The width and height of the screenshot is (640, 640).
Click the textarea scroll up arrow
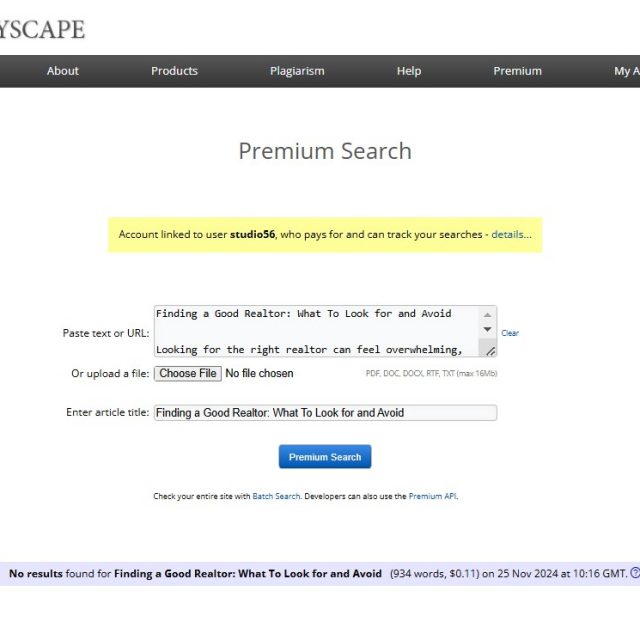487,315
